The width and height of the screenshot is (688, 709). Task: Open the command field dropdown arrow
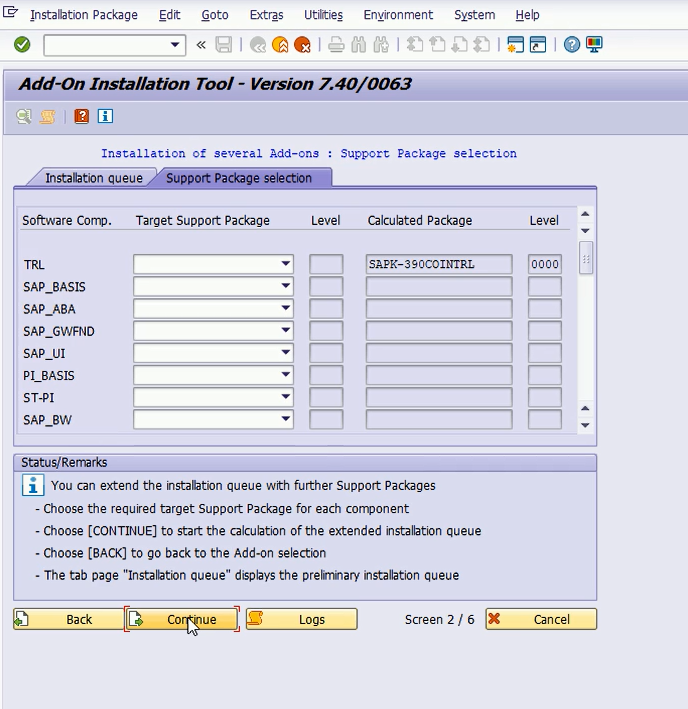click(177, 45)
